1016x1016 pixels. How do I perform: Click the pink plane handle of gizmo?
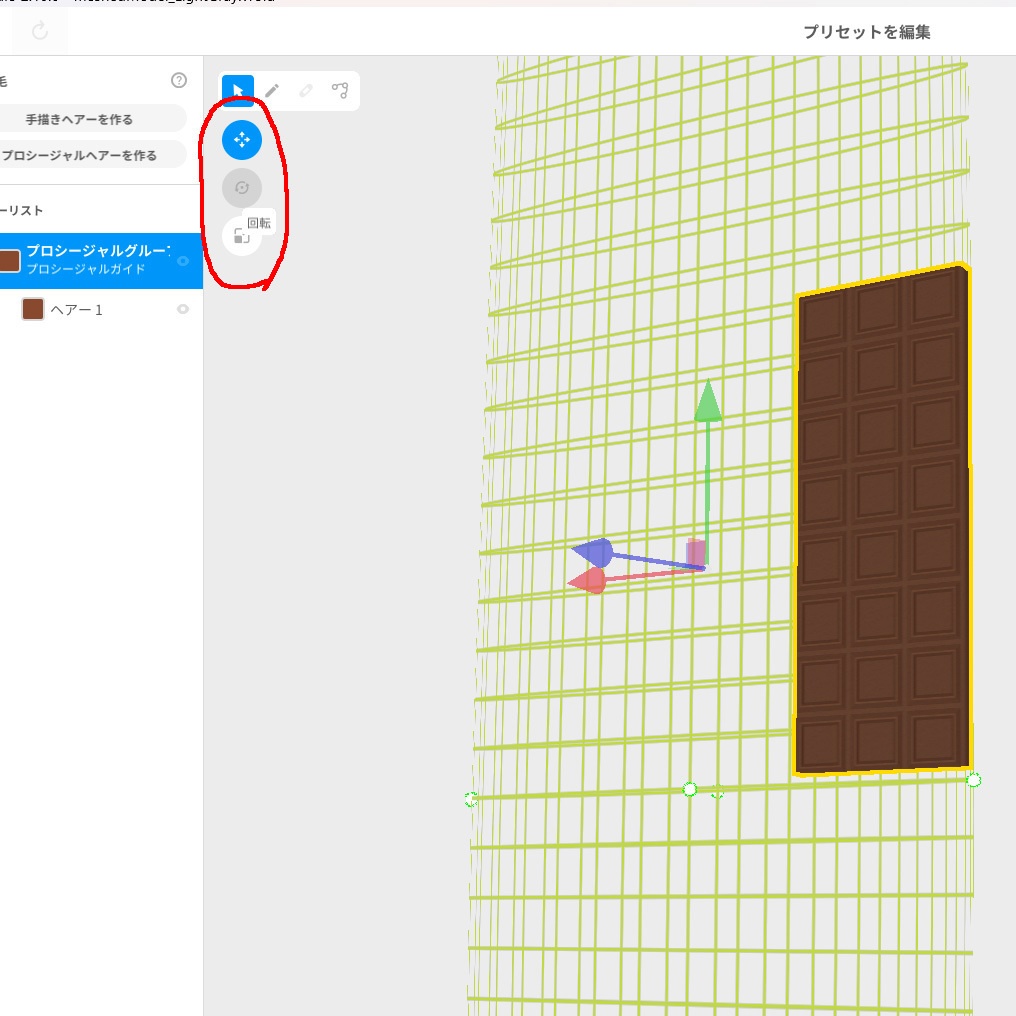point(695,551)
